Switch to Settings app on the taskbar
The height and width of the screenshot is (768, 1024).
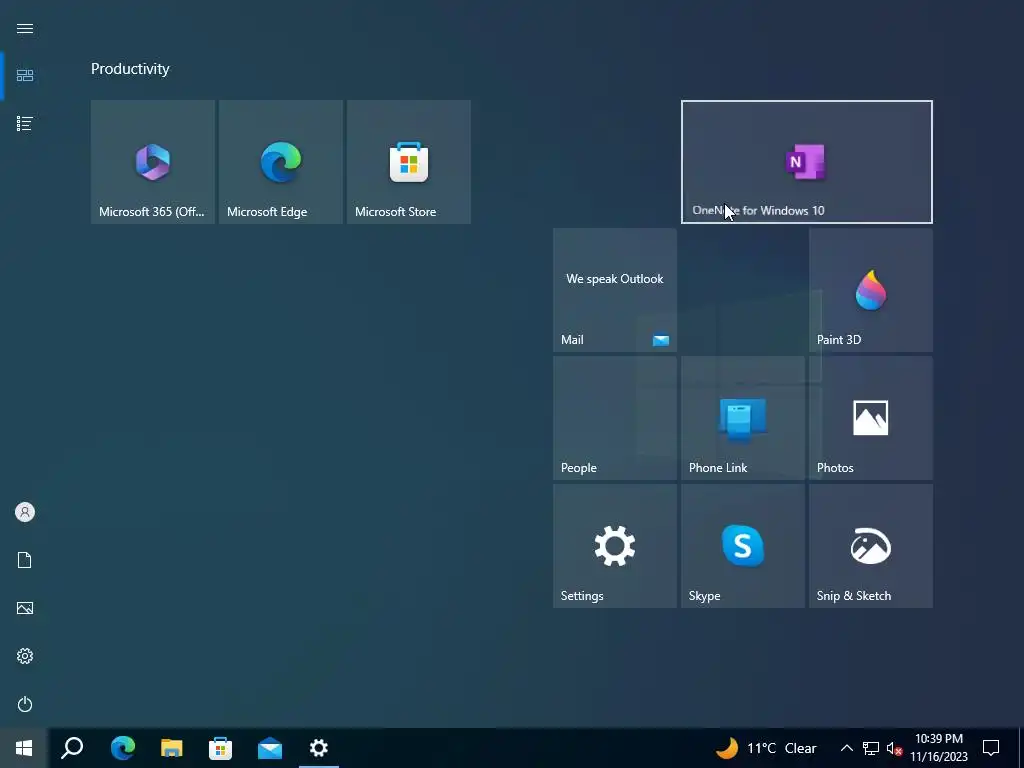coord(319,748)
